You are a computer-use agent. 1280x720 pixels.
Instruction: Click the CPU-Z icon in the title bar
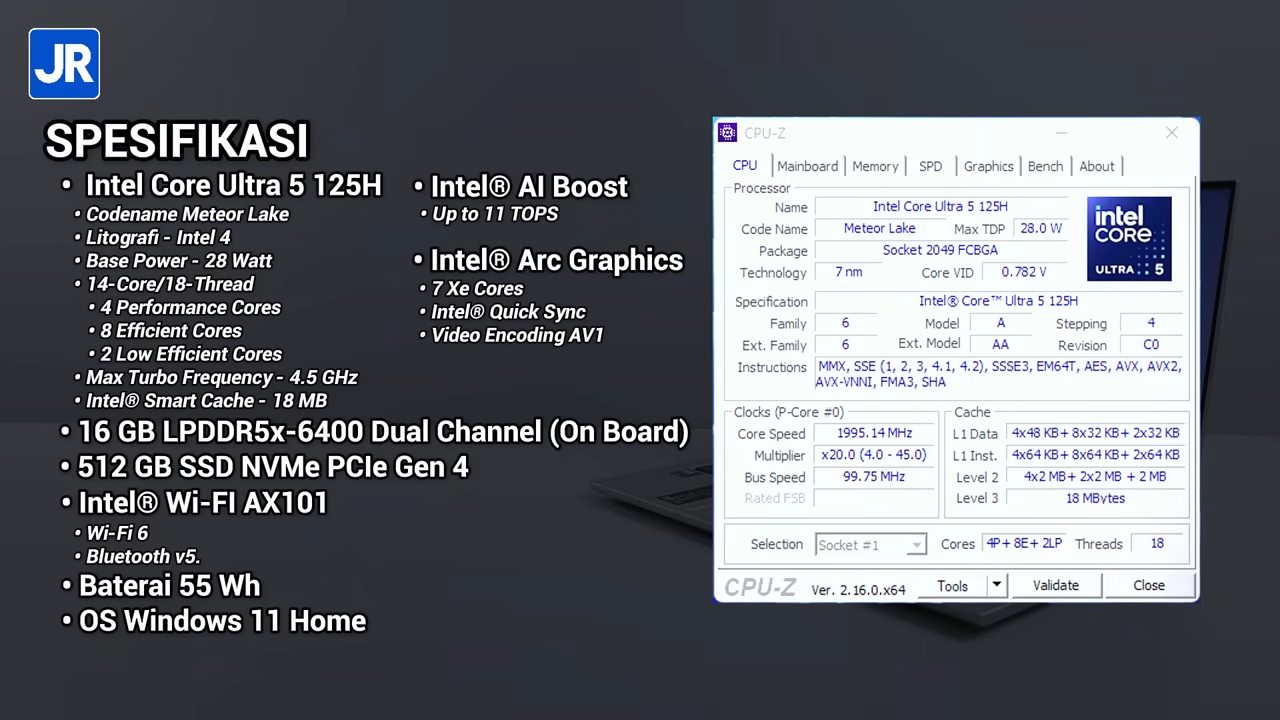pyautogui.click(x=727, y=132)
